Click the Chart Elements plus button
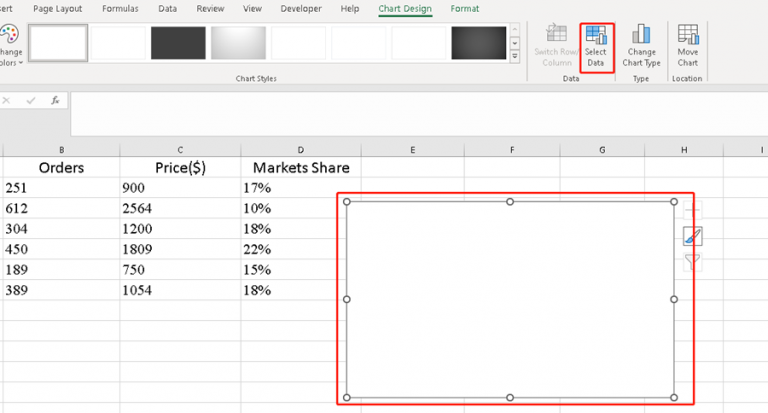The width and height of the screenshot is (768, 413). [692, 210]
